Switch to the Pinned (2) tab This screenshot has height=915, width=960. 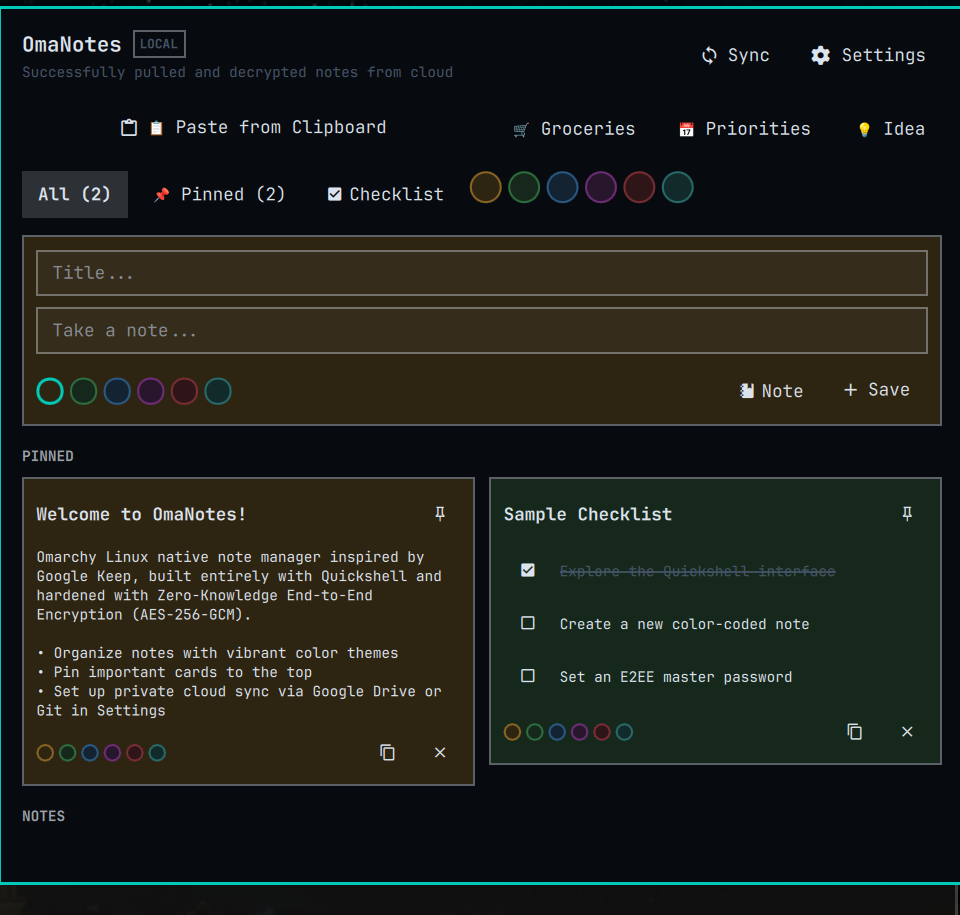(219, 195)
